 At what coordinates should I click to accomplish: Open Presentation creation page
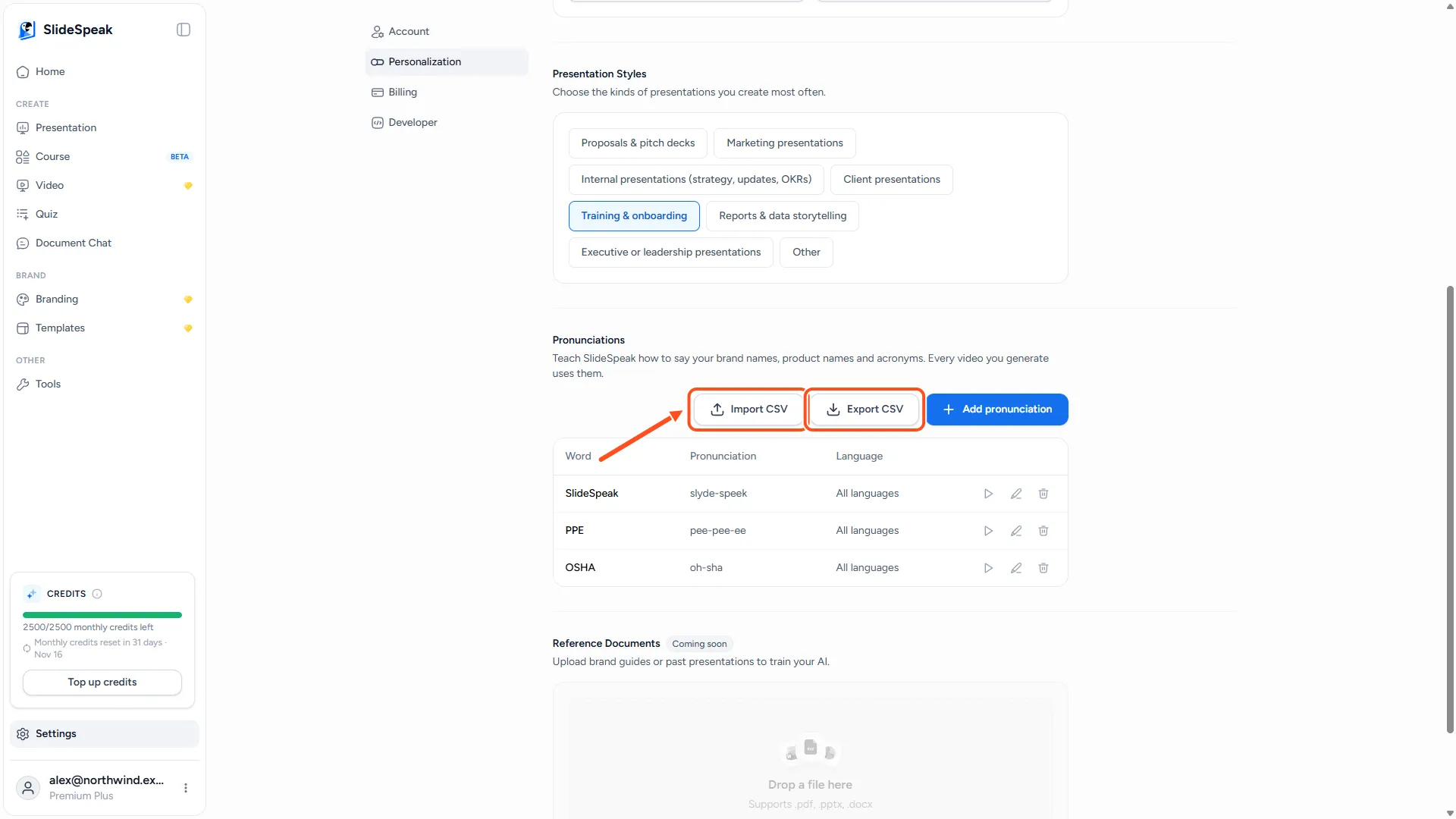(105, 128)
